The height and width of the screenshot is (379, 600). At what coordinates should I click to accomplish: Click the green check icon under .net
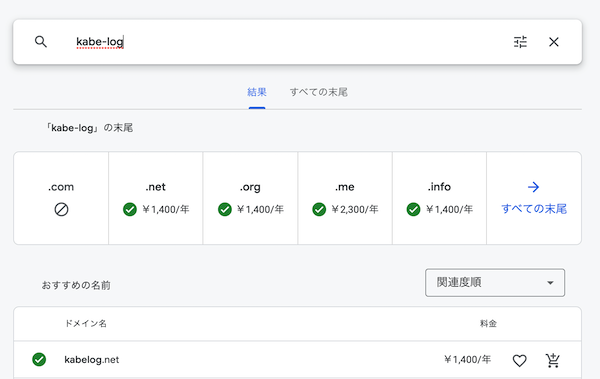click(x=130, y=209)
